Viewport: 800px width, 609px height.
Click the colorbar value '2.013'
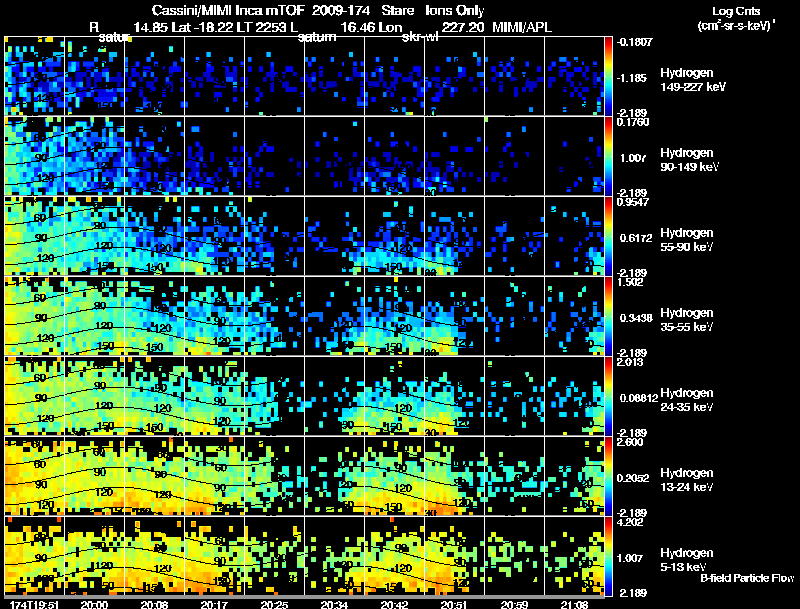pyautogui.click(x=631, y=362)
